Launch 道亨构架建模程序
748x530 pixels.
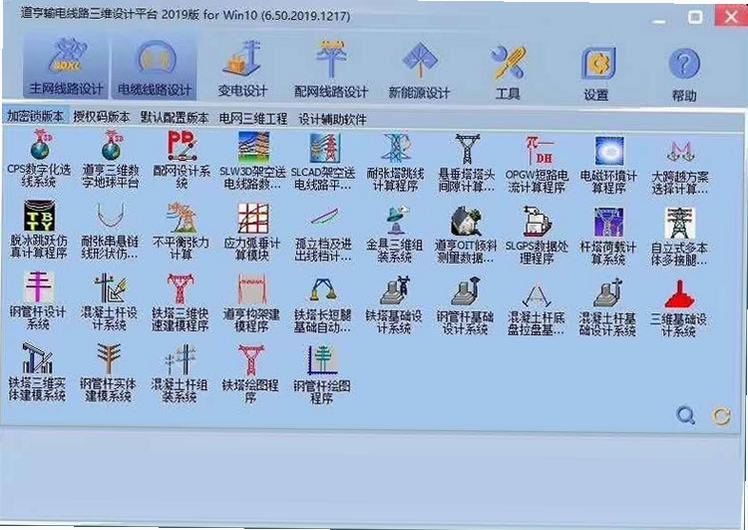251,303
